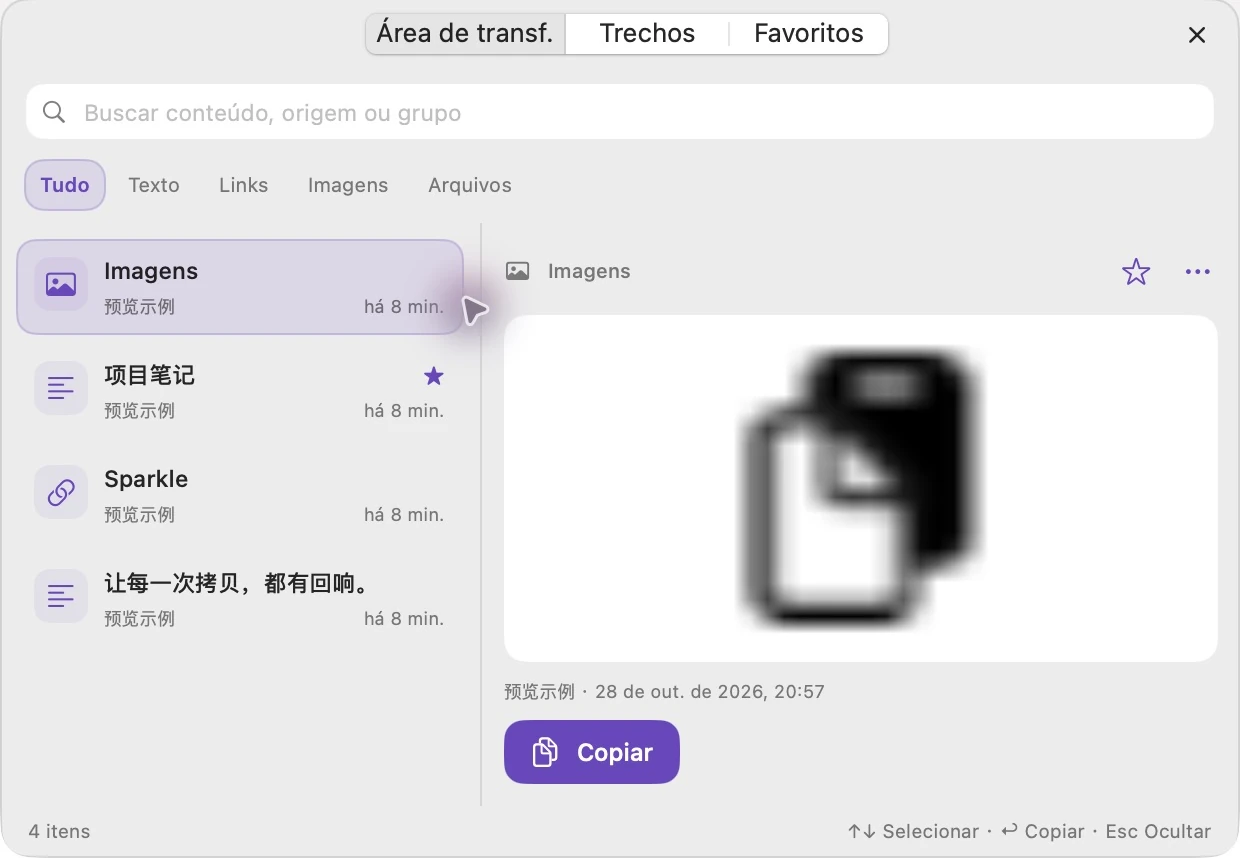Open the Favoritos tab

(808, 33)
